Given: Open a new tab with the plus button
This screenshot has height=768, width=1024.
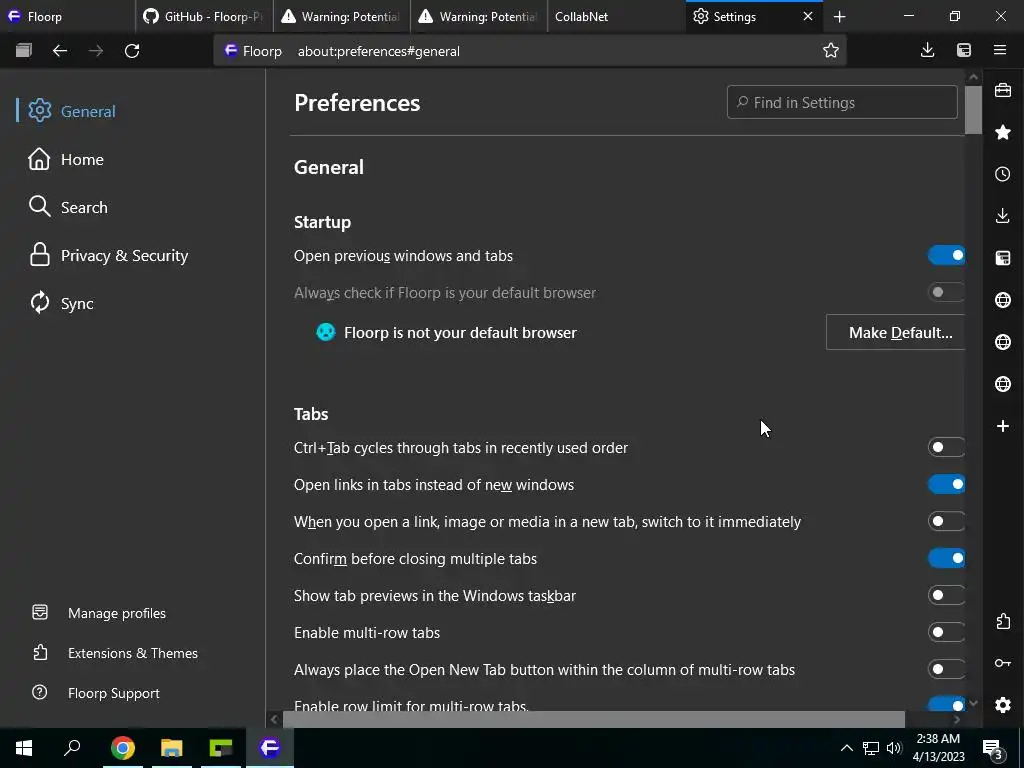Looking at the screenshot, I should (x=840, y=16).
